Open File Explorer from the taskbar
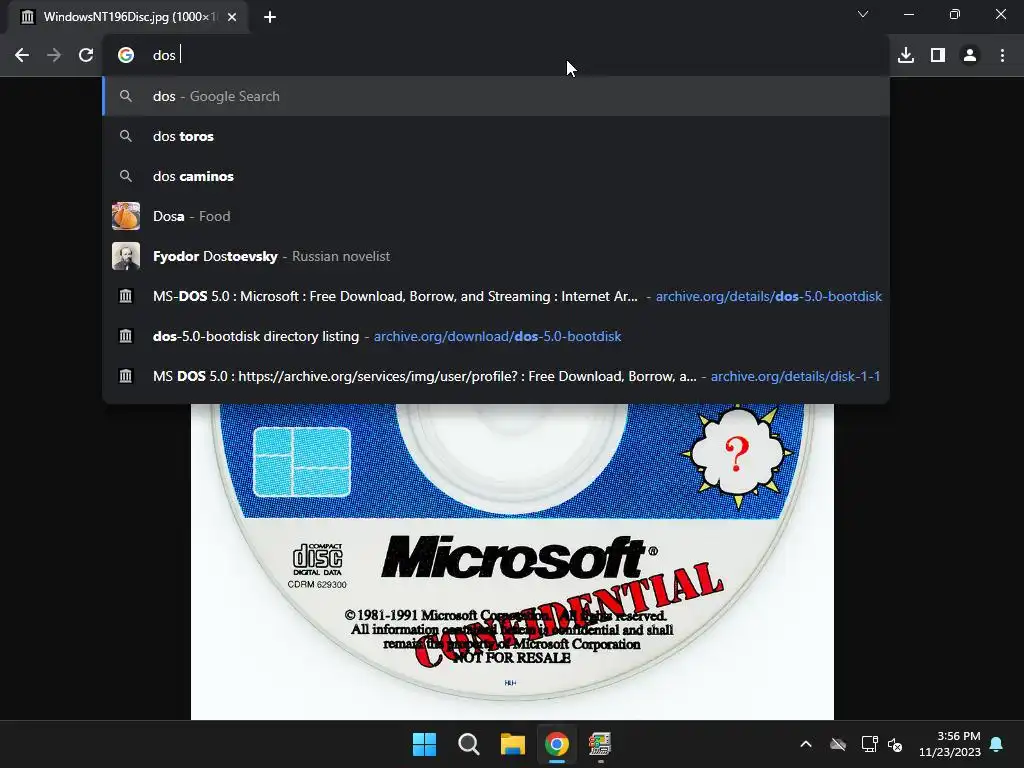This screenshot has width=1024, height=768. [x=513, y=744]
